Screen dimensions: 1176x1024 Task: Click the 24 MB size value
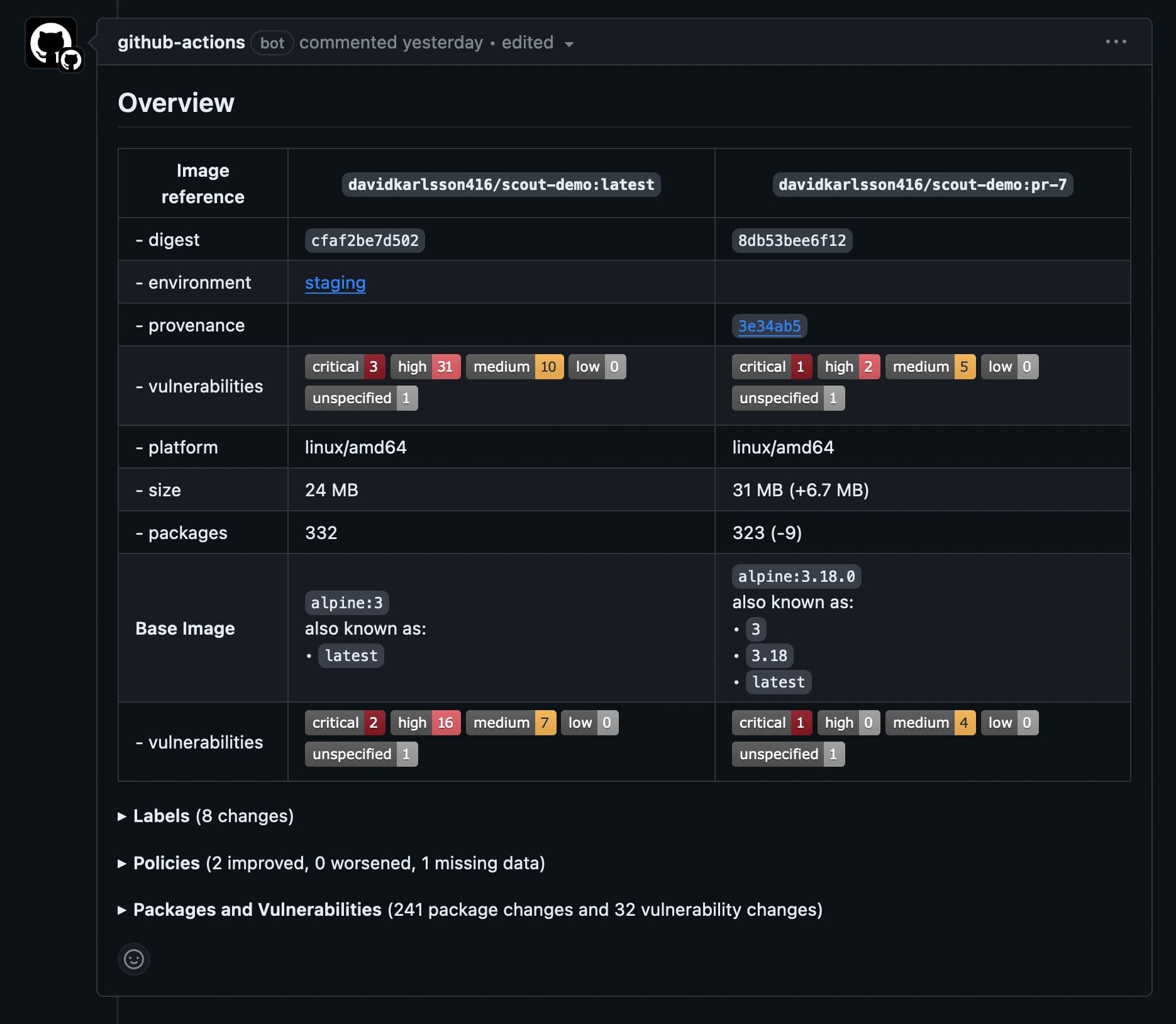[x=331, y=490]
